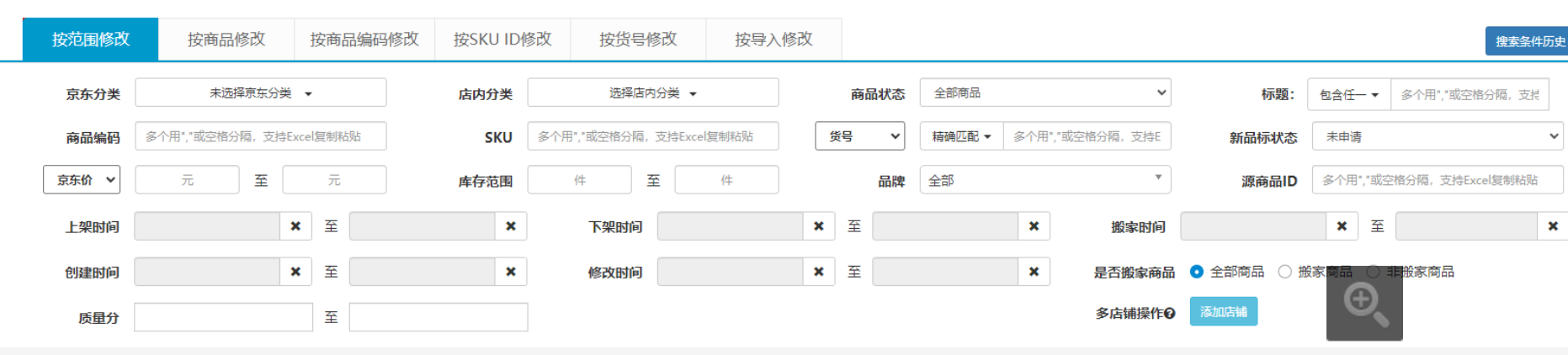The image size is (1568, 355).
Task: Open 搜索条件历史 search history
Action: [x=1529, y=41]
